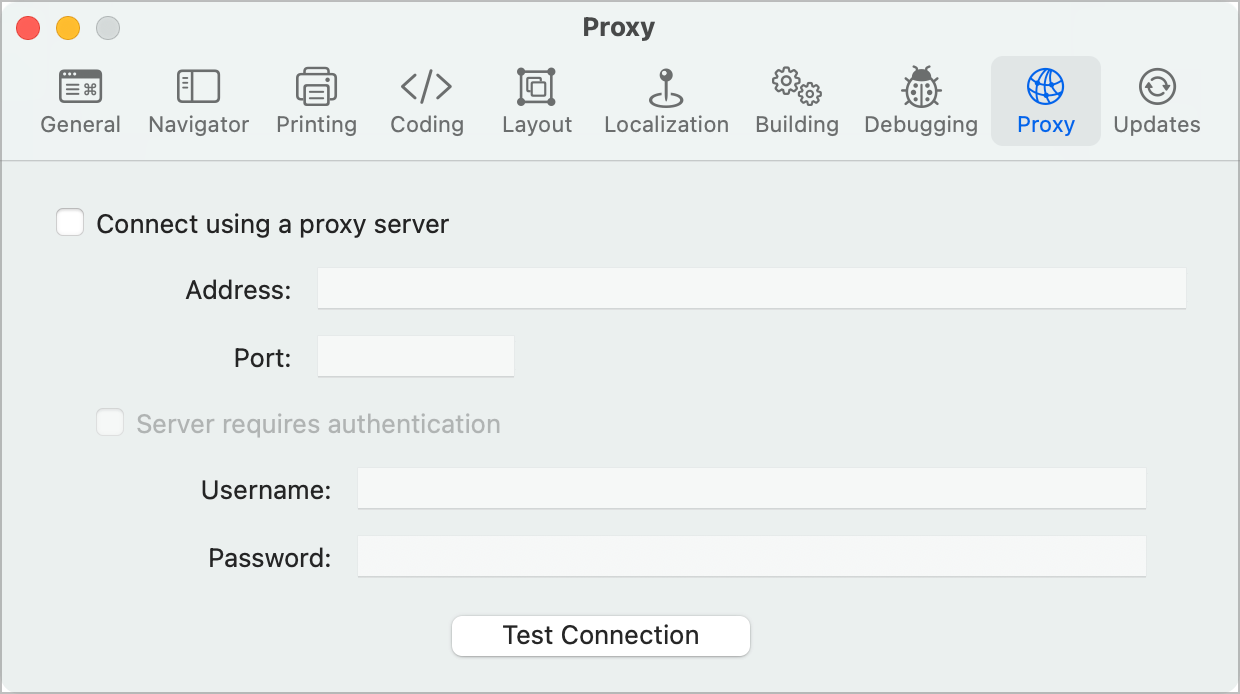Click the grayed-out zoom window button
Viewport: 1240px width, 694px height.
108,29
